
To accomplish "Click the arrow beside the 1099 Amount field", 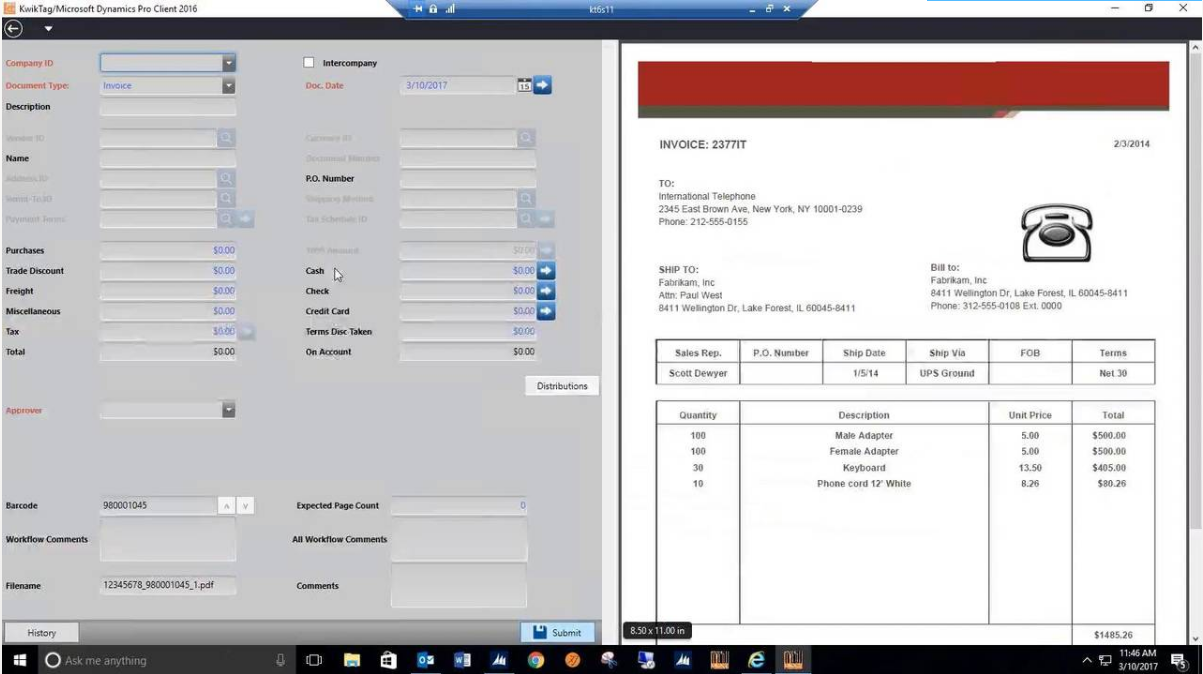I will tap(546, 250).
